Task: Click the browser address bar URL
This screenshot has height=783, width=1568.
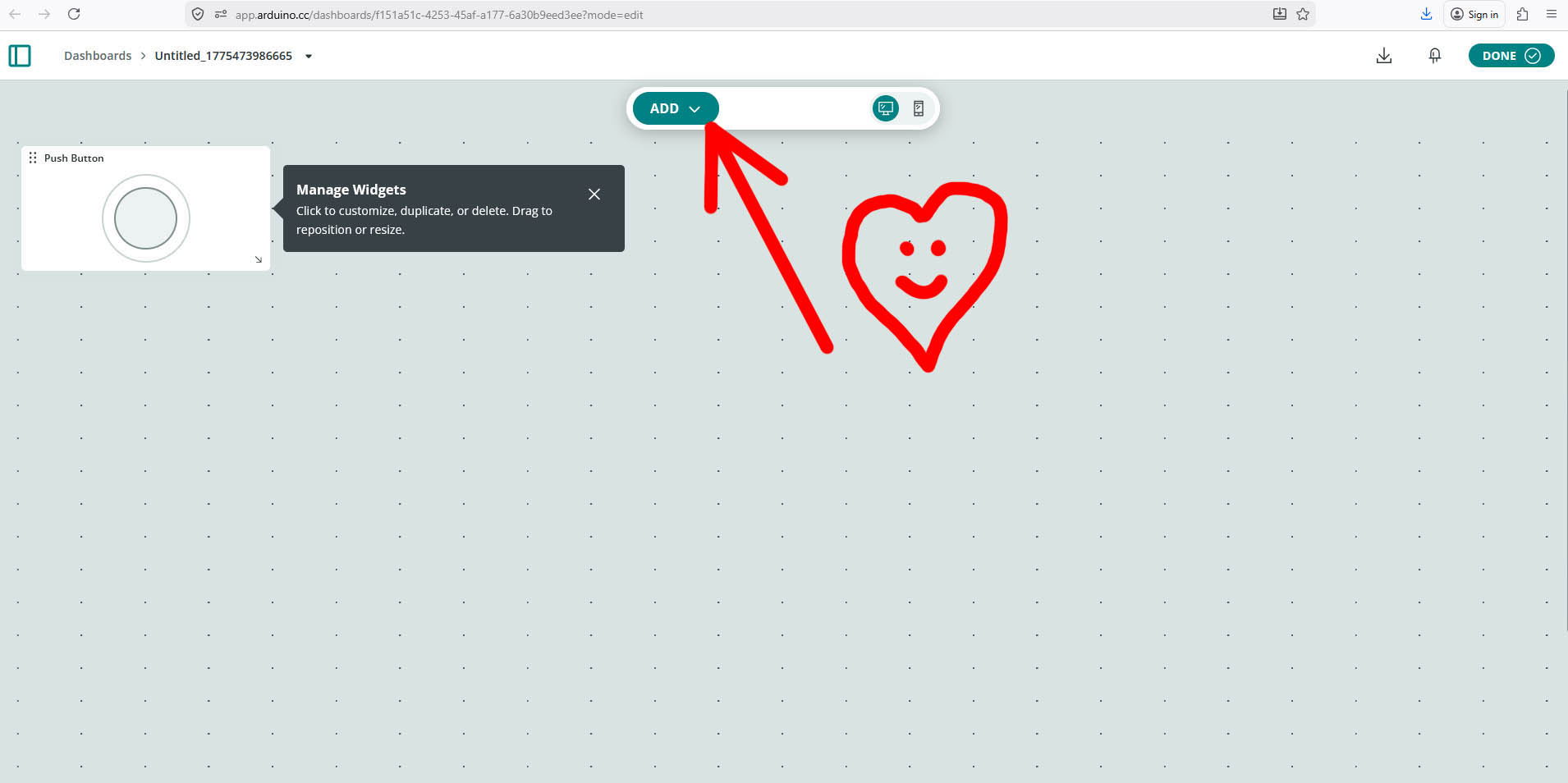Action: (x=439, y=15)
